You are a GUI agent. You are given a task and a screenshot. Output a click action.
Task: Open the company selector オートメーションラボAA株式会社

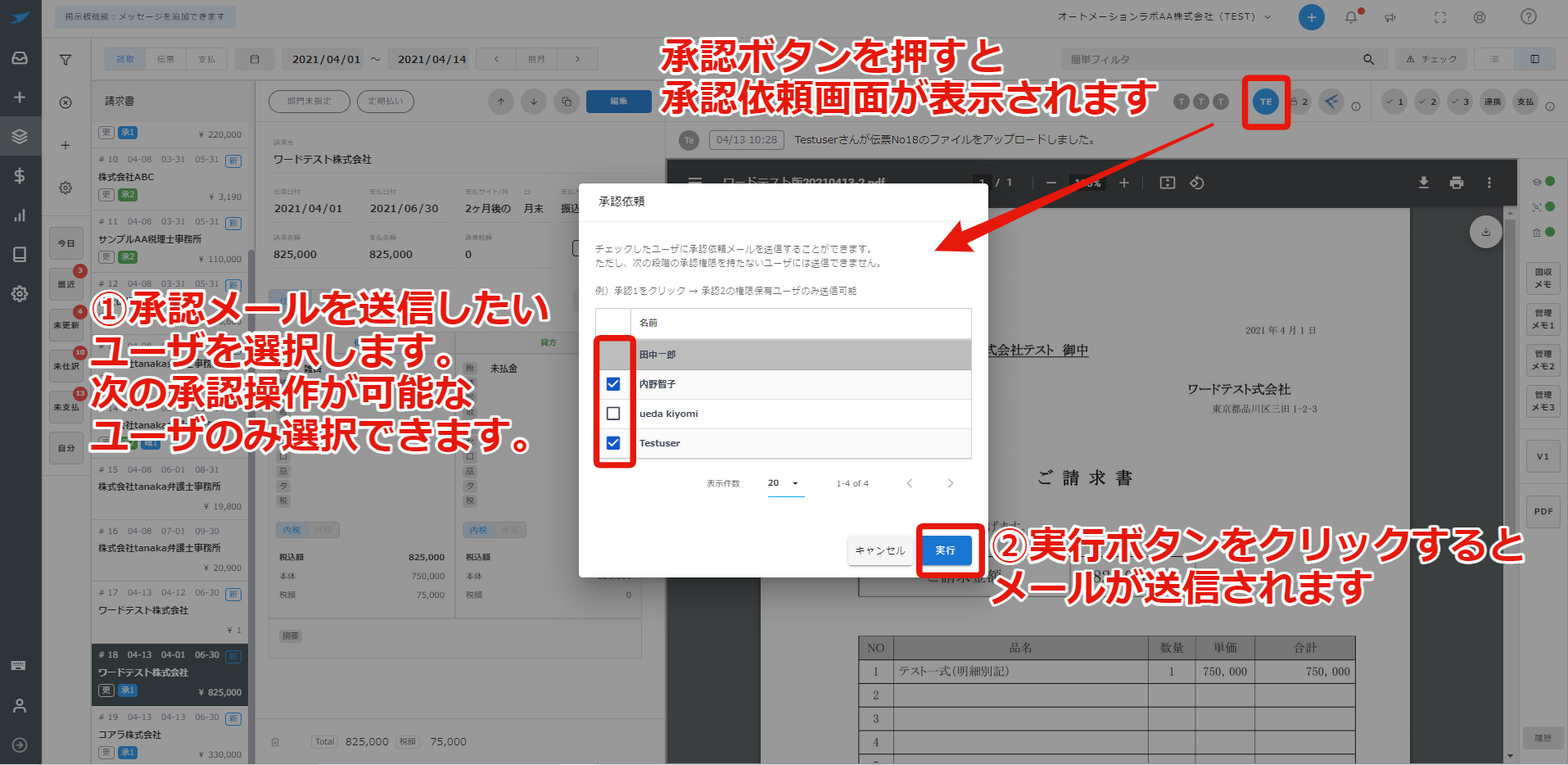click(x=1164, y=16)
